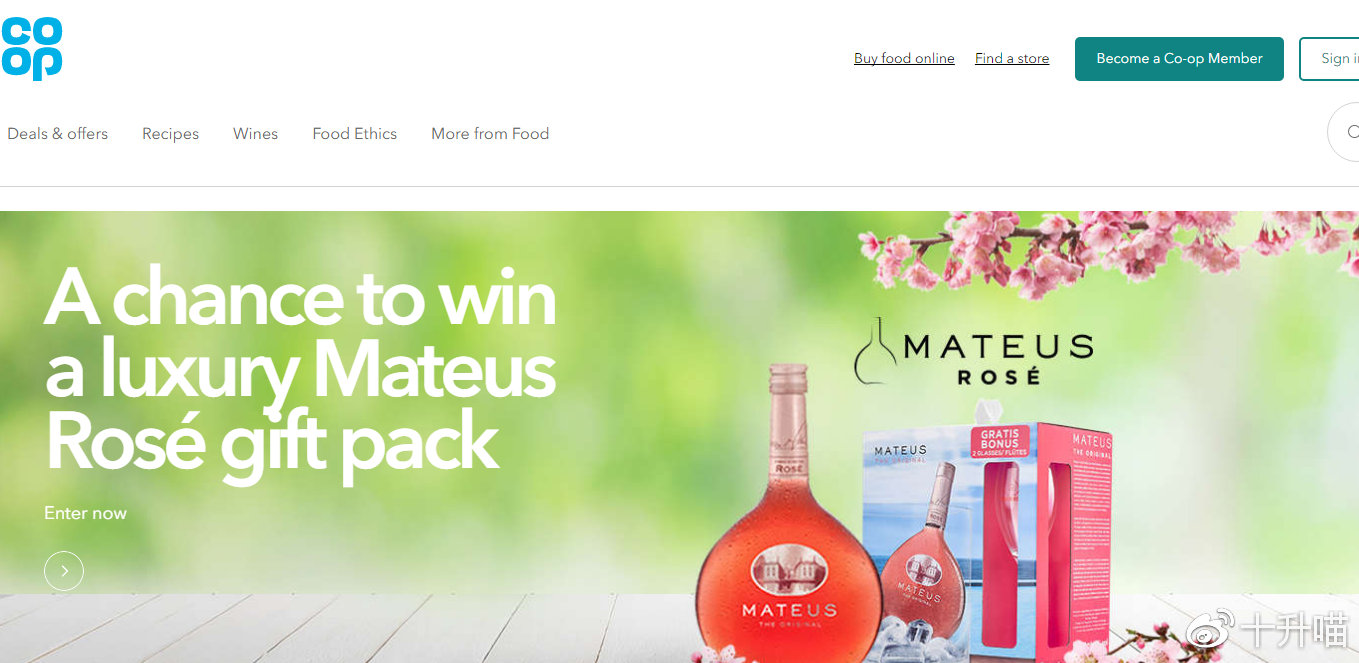Open the Buy food online link
This screenshot has height=663, width=1359.
(x=904, y=58)
